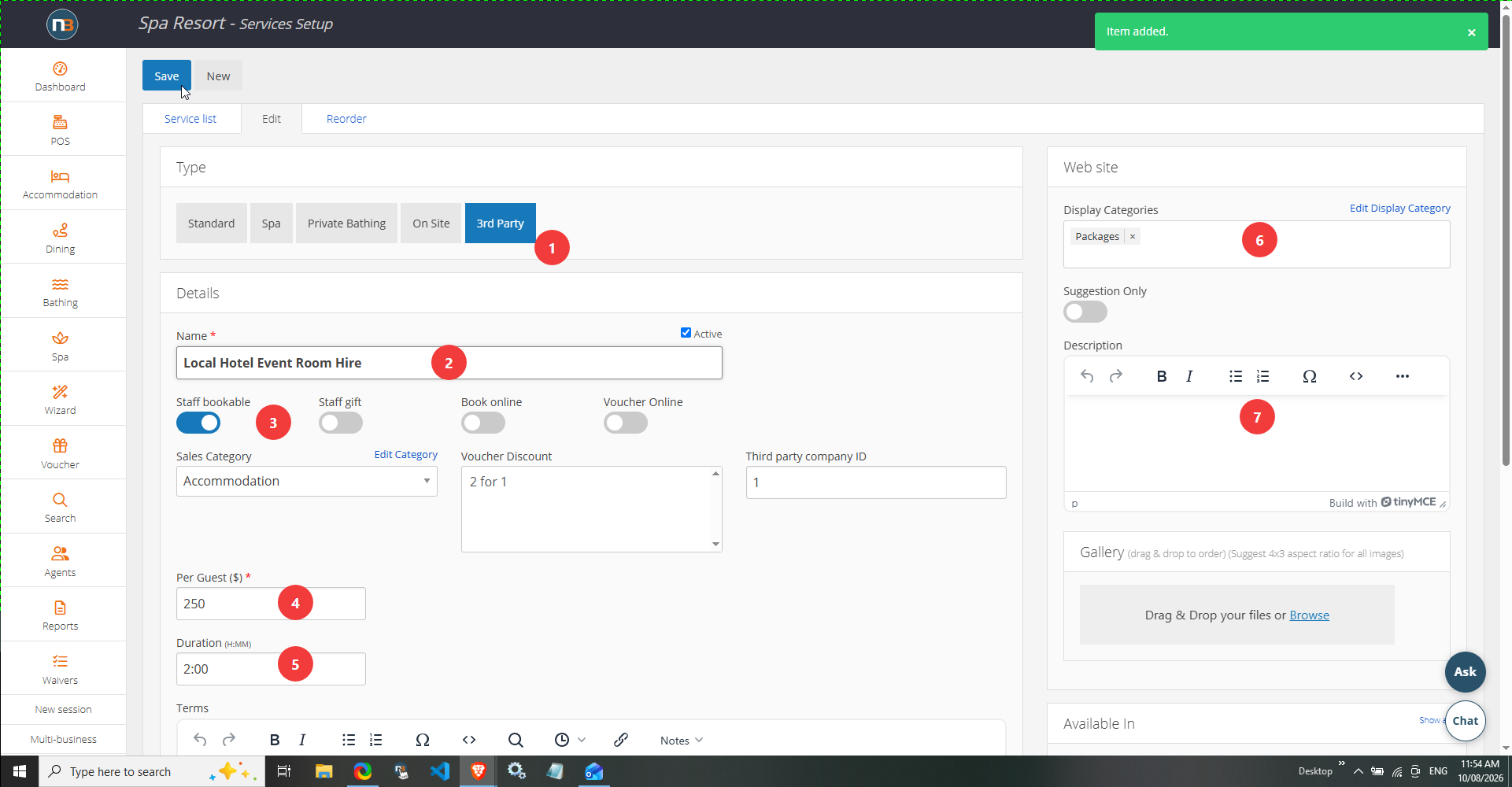
Task: Open the Dining sidebar icon
Action: coord(60,238)
